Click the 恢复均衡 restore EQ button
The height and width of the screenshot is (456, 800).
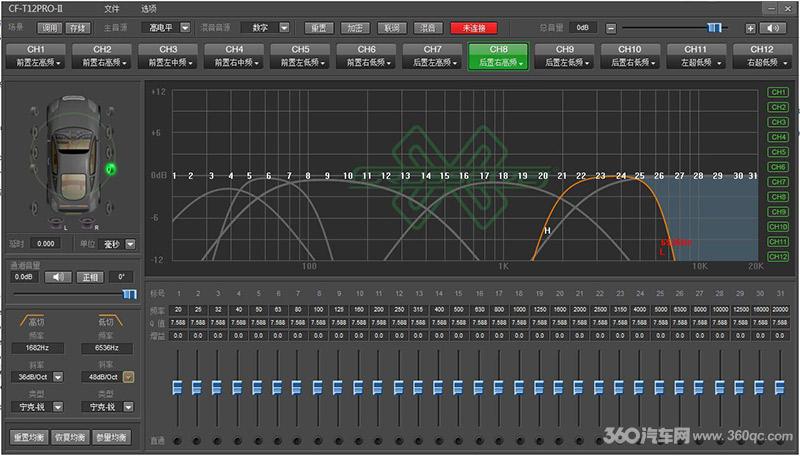click(x=70, y=437)
